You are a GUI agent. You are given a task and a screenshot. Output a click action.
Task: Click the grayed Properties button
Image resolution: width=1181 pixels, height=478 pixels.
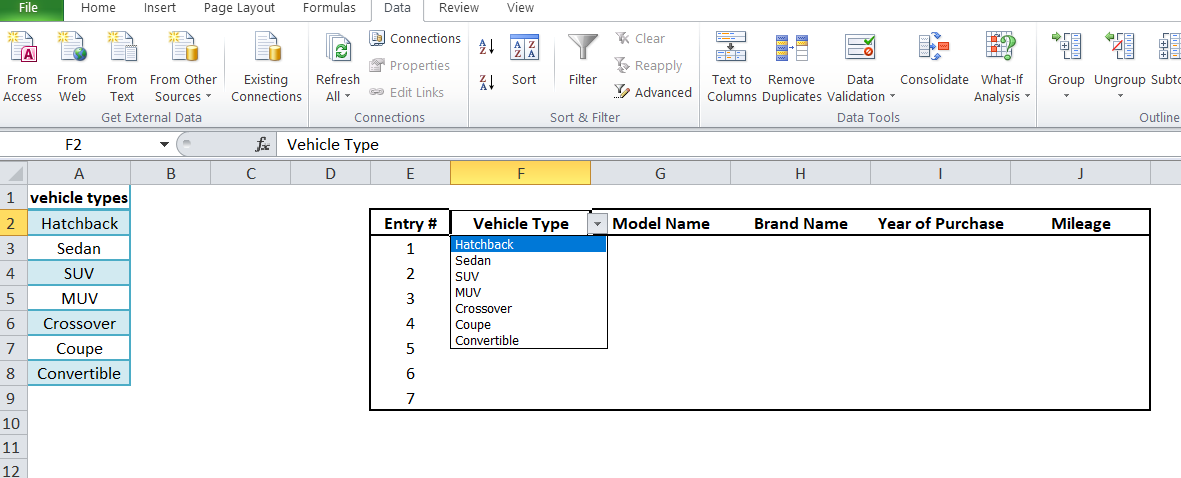pyautogui.click(x=409, y=65)
